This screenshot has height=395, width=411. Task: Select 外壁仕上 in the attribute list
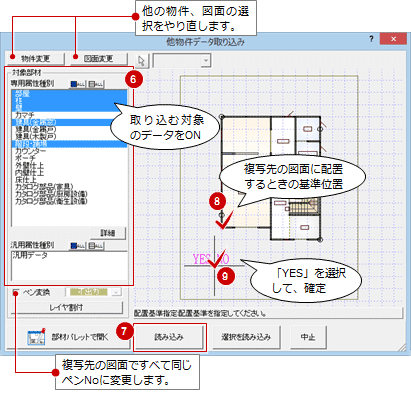[x=69, y=165]
